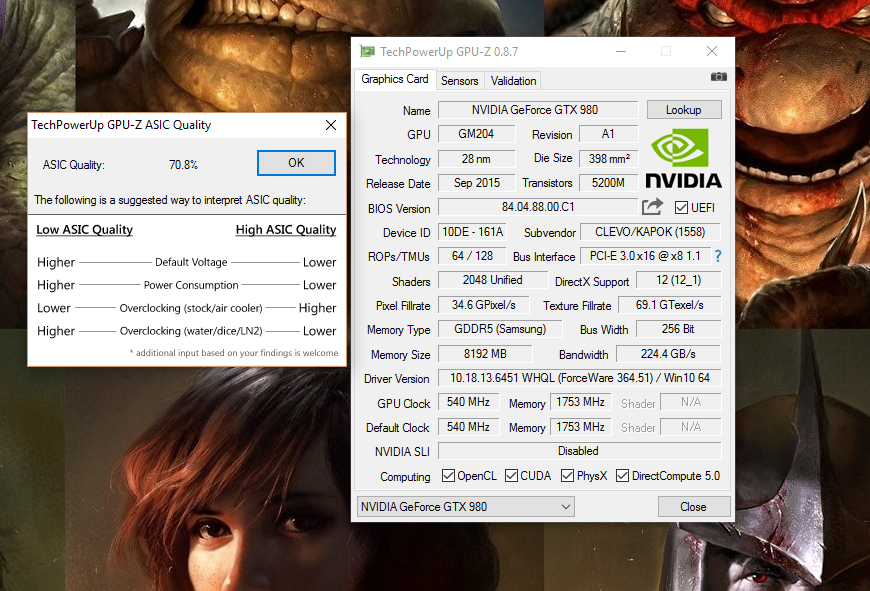Click the Bus Interface field PCI-E 3.0

pos(645,256)
